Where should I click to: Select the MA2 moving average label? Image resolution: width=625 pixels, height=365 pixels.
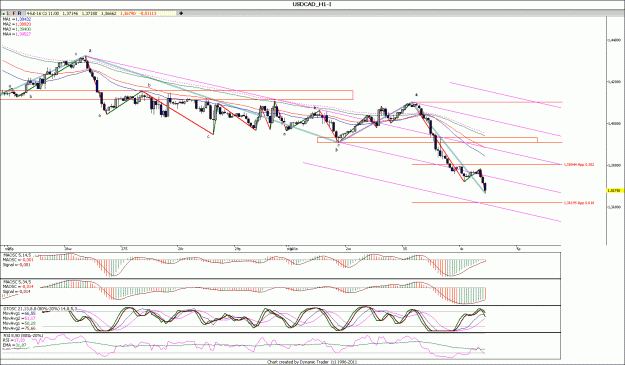17,24
